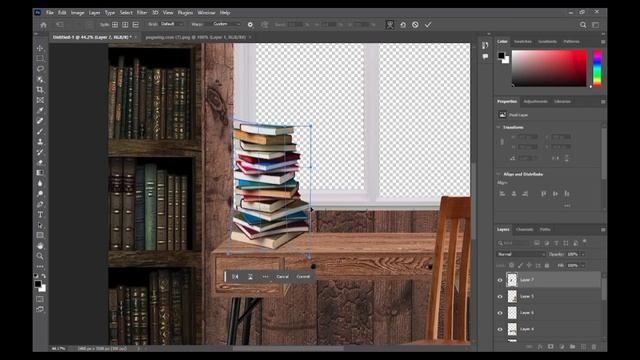Add a layer style with fx icon

click(540, 347)
